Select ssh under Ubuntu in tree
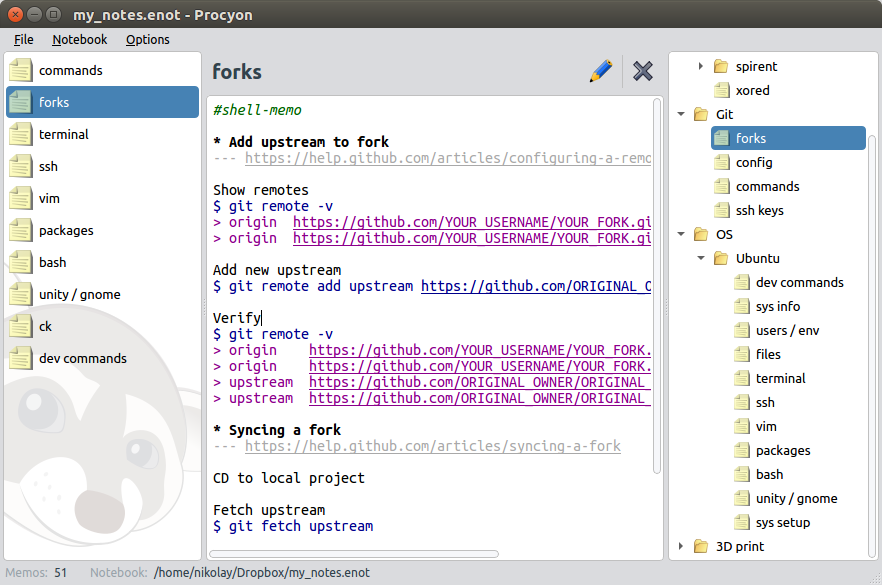The width and height of the screenshot is (882, 585). [765, 403]
